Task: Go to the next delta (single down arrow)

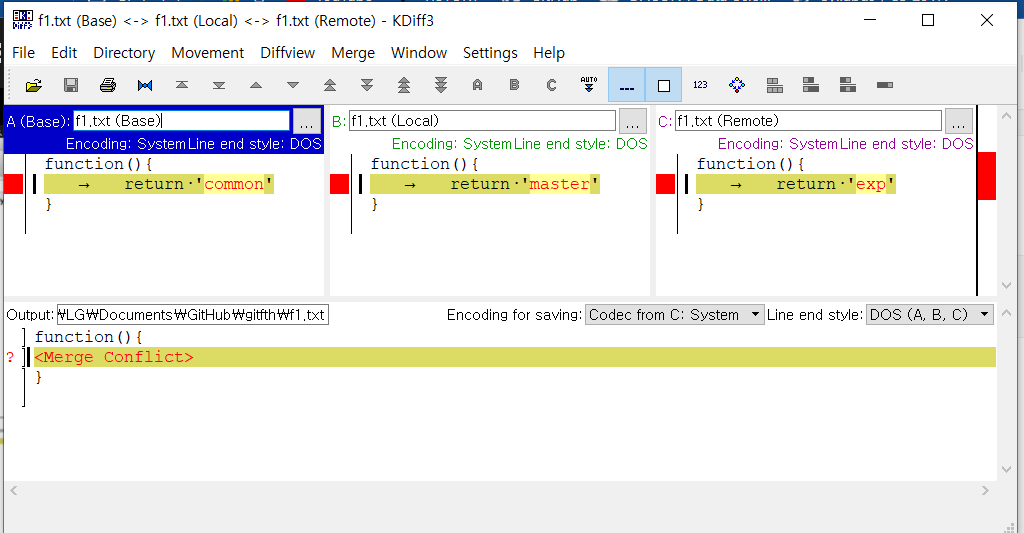Action: (x=293, y=85)
